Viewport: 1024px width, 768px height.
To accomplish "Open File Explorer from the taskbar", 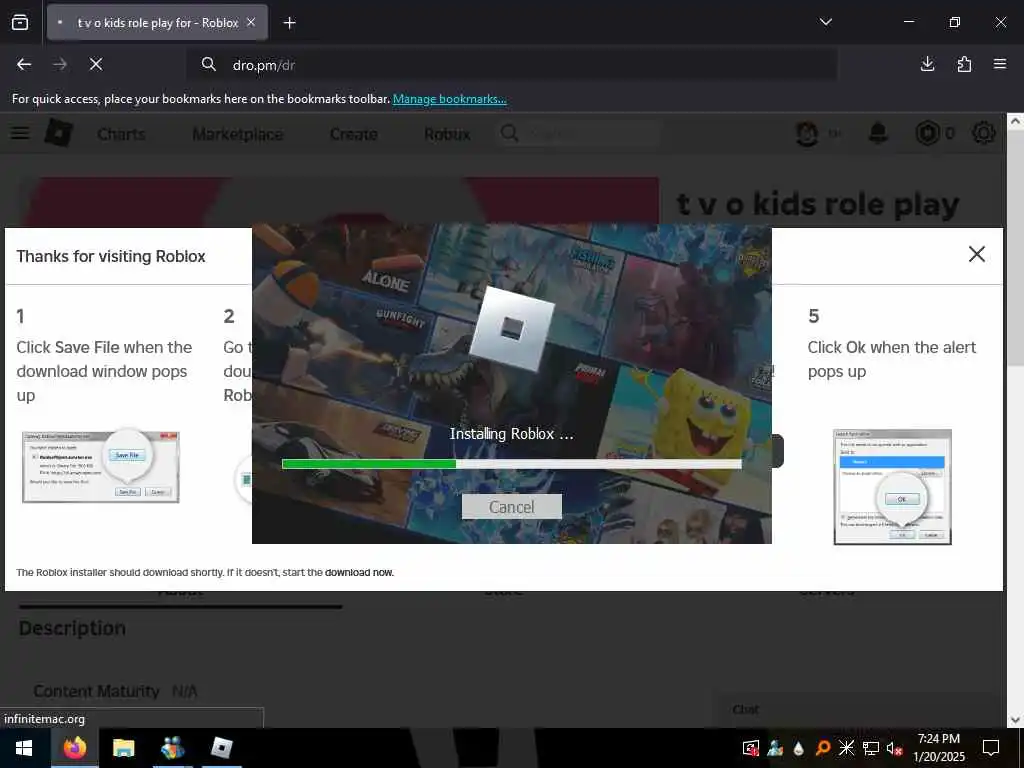I will click(x=123, y=748).
